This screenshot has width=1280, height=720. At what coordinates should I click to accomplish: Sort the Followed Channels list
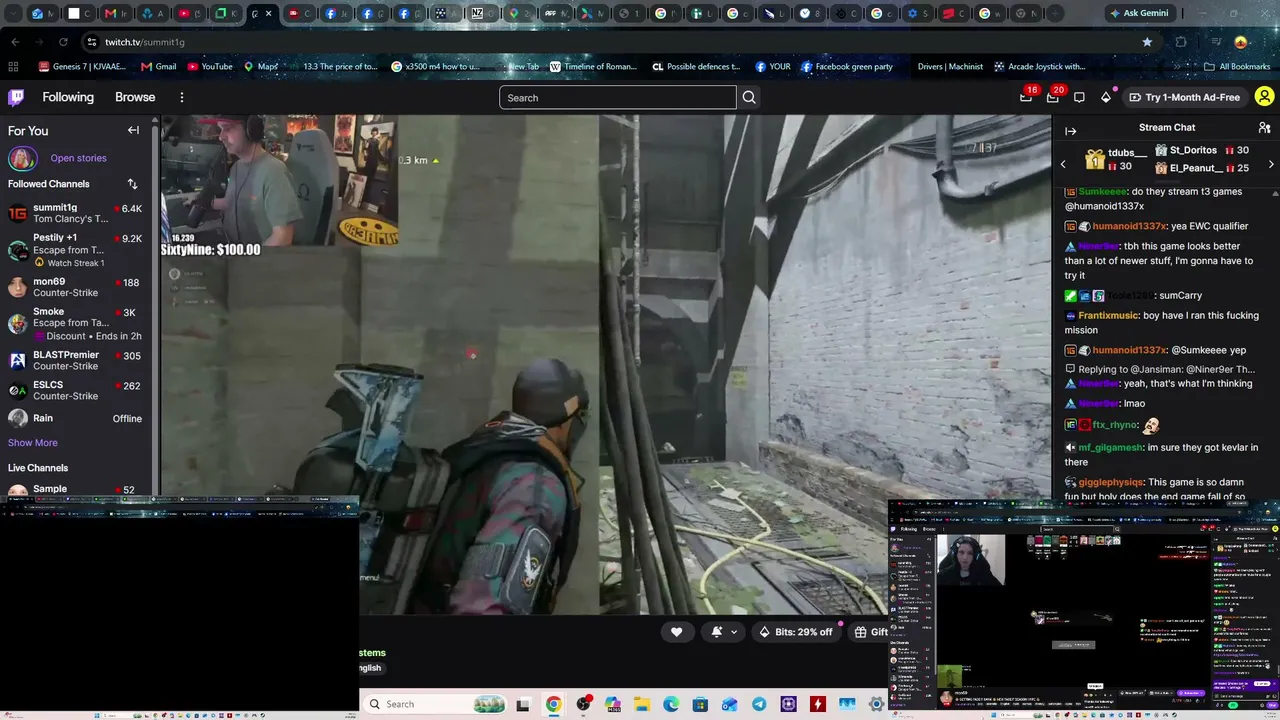coord(132,184)
